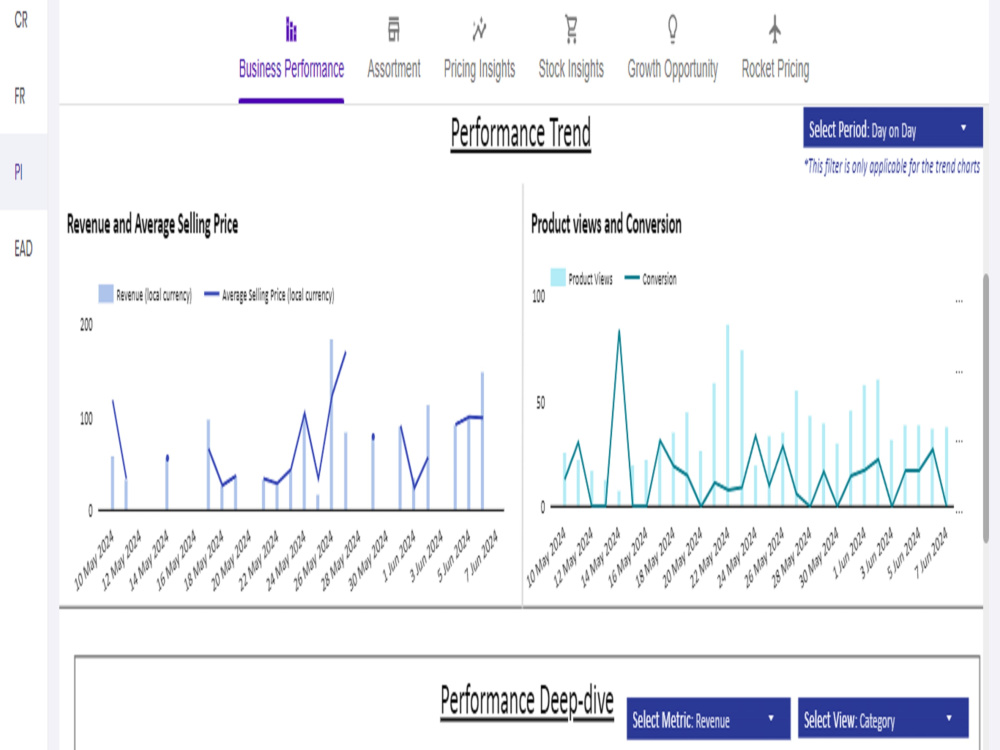Image resolution: width=1000 pixels, height=750 pixels.
Task: Click the Revenue and Average Selling Price title
Action: (x=152, y=224)
